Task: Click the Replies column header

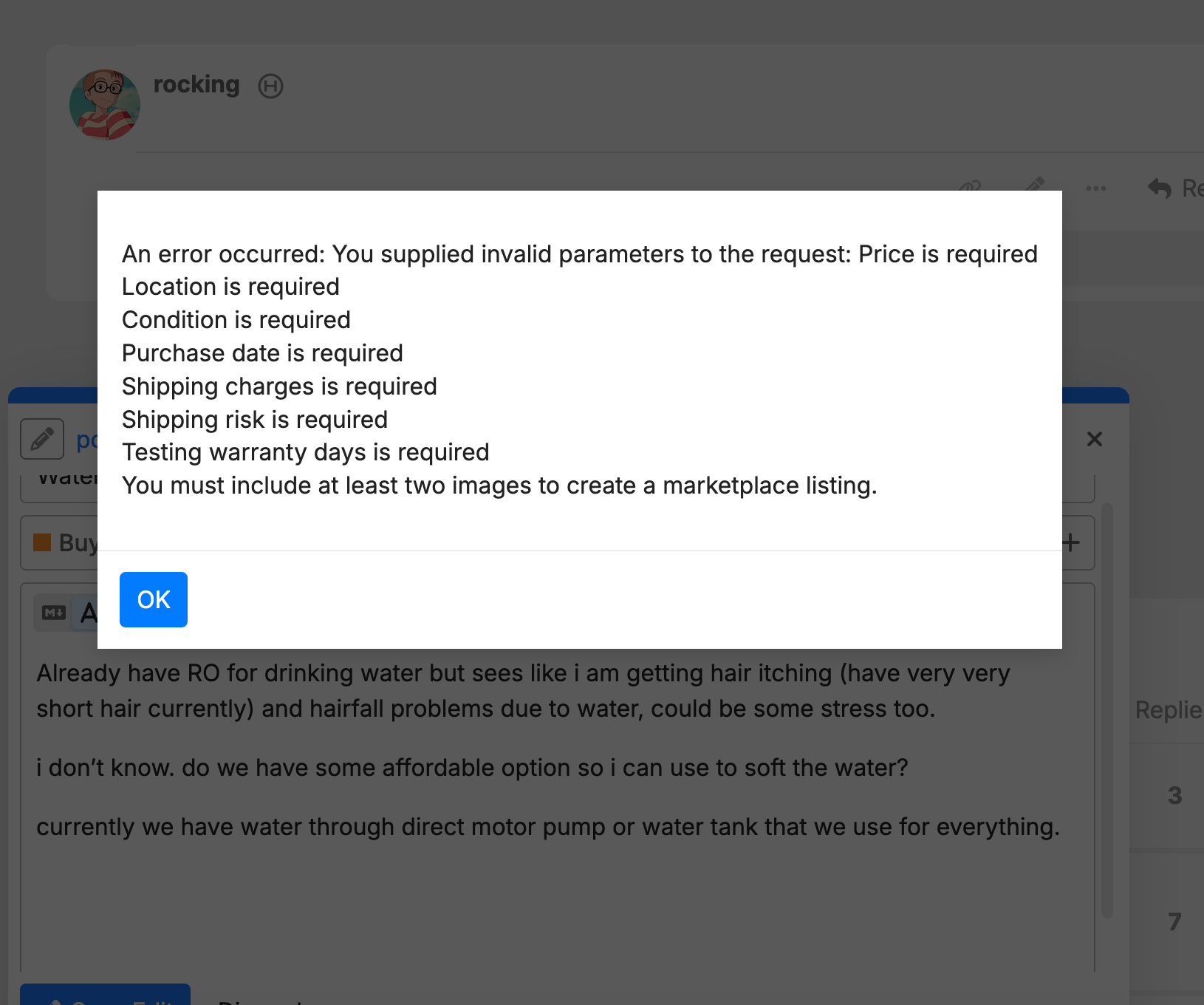Action: tap(1169, 710)
